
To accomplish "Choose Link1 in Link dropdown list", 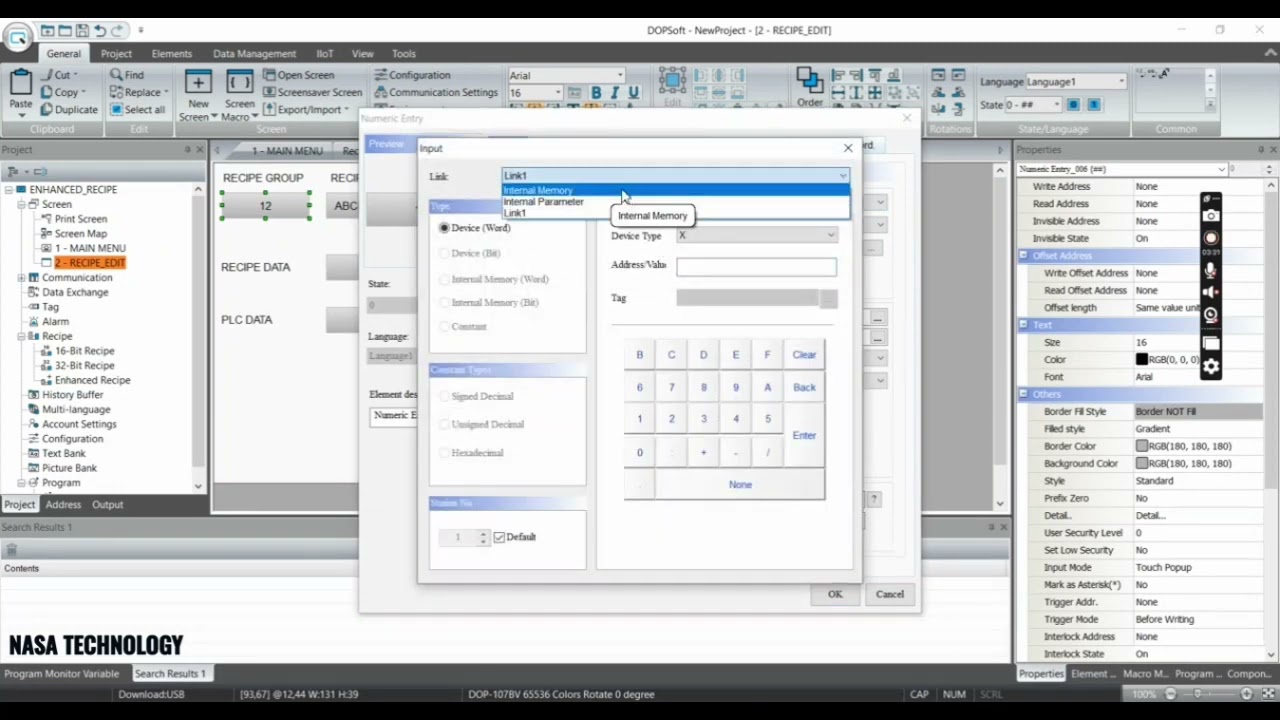I will (676, 213).
